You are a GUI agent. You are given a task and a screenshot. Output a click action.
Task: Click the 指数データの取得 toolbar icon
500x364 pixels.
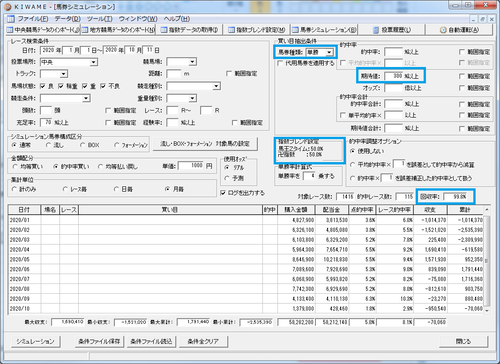pyautogui.click(x=164, y=30)
